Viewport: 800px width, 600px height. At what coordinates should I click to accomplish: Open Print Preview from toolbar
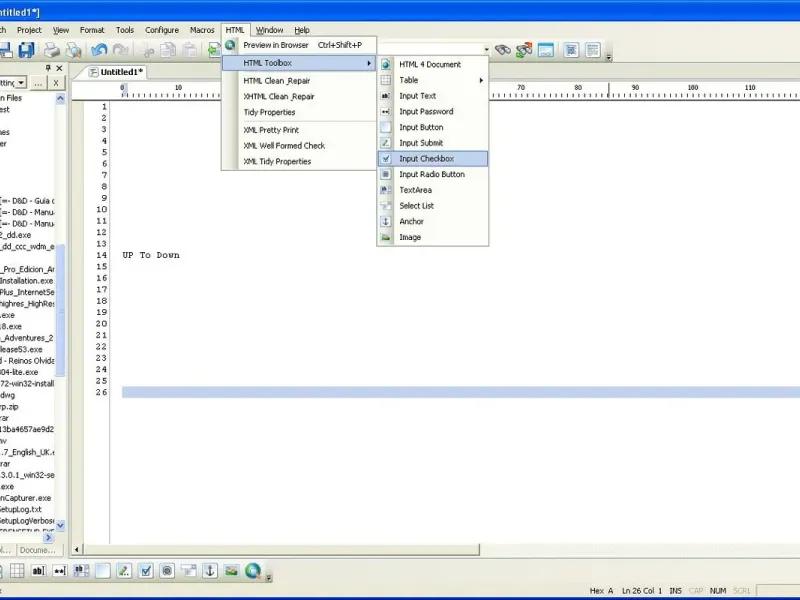tap(73, 50)
